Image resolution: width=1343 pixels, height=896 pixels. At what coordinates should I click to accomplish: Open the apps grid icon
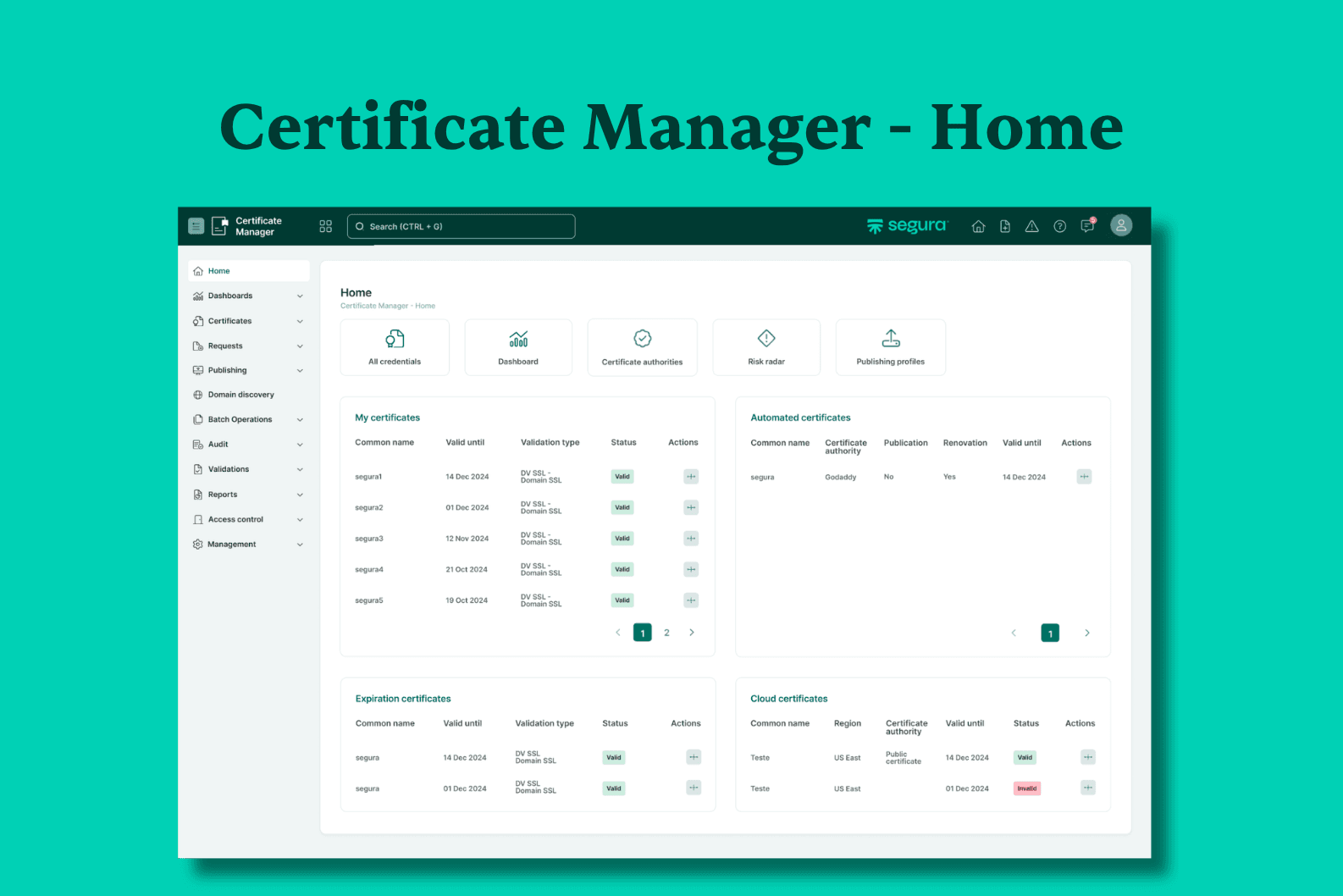[x=325, y=226]
